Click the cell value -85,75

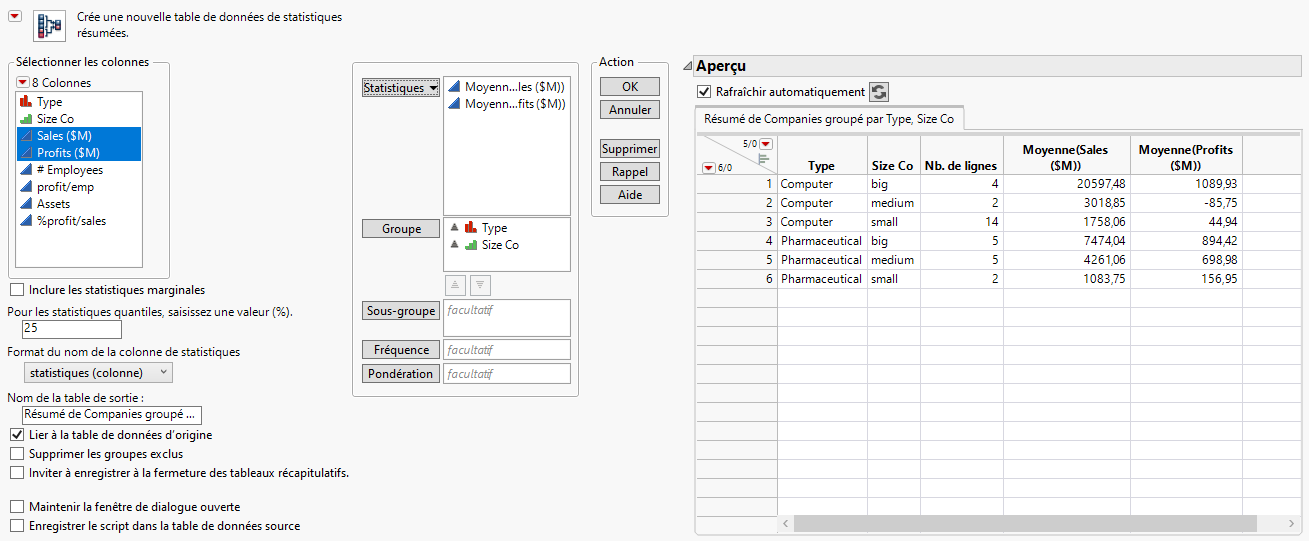point(1186,203)
